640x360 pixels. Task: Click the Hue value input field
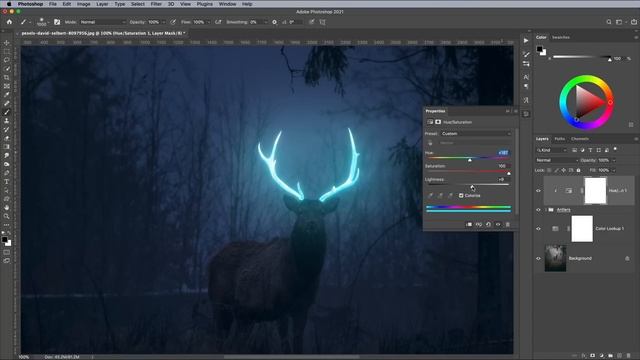pyautogui.click(x=503, y=153)
